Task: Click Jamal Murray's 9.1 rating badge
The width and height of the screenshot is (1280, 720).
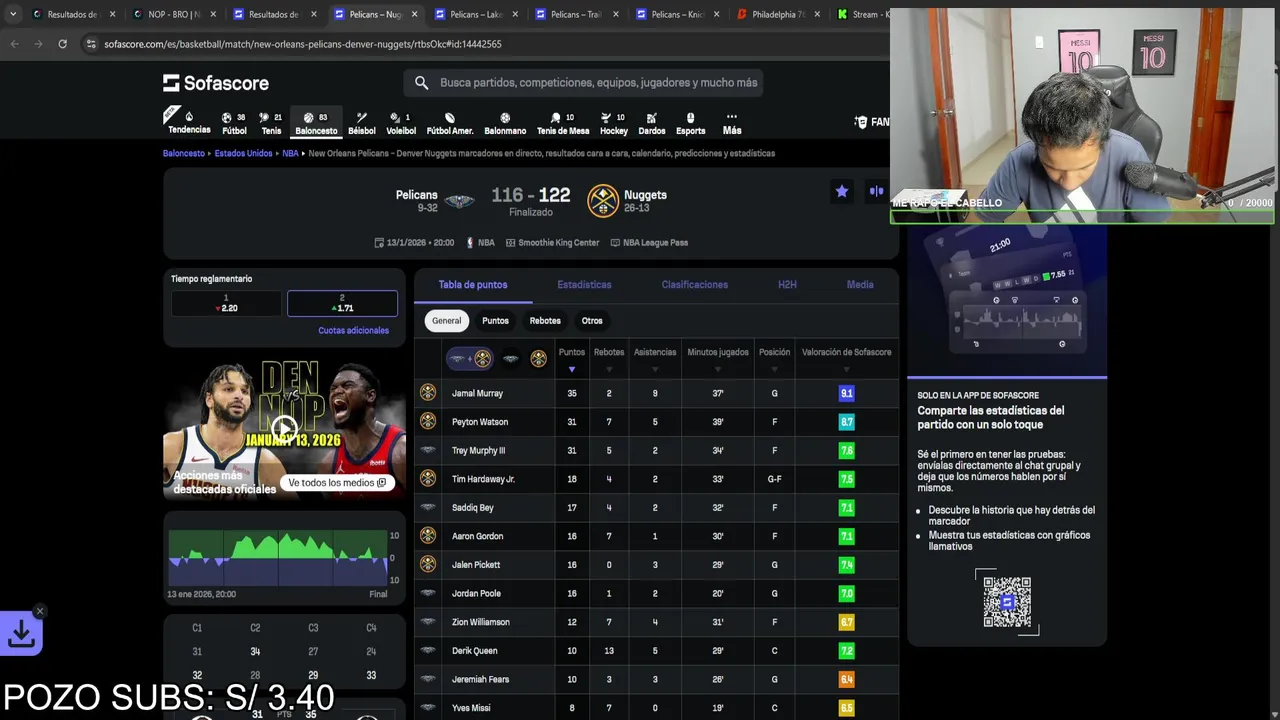Action: tap(846, 394)
